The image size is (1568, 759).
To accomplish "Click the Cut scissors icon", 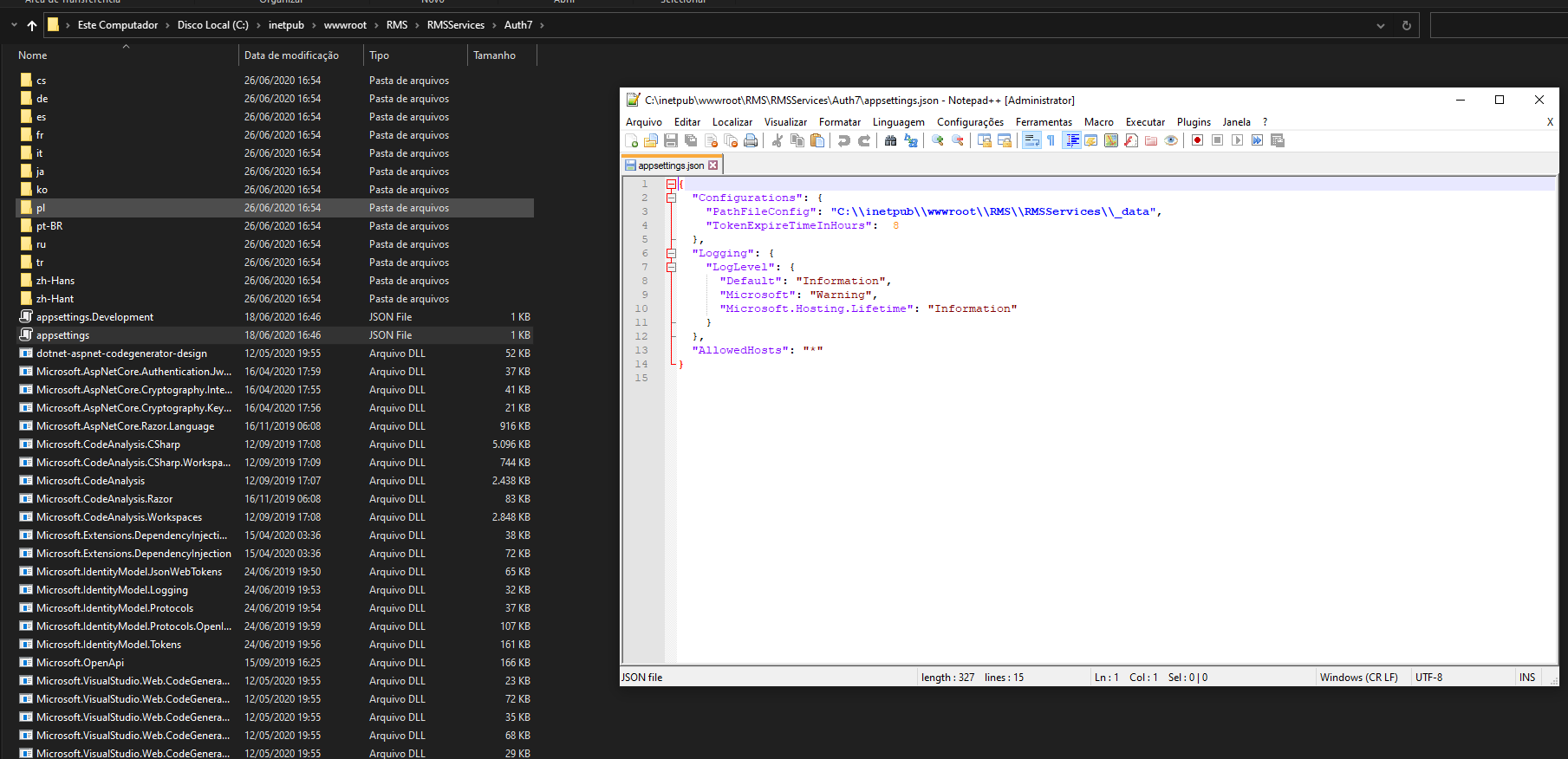I will pyautogui.click(x=777, y=140).
